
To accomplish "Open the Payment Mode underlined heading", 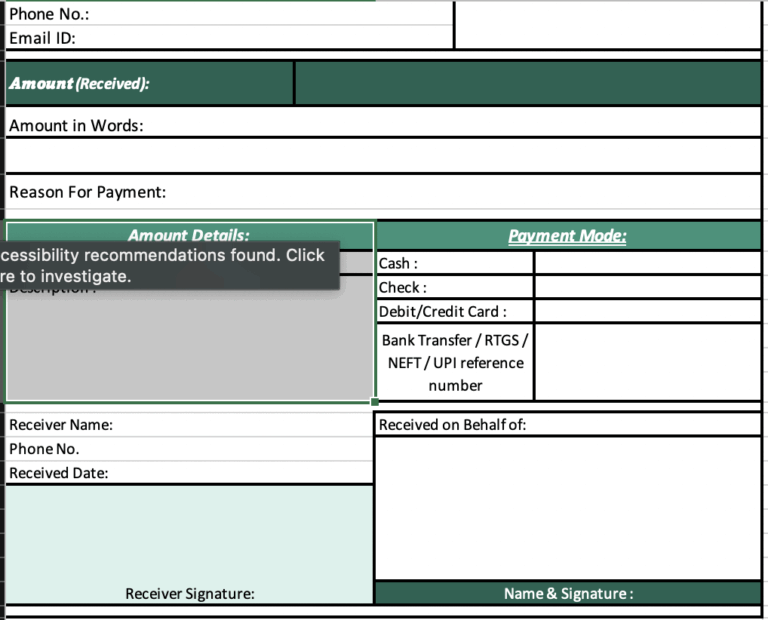I will 567,236.
